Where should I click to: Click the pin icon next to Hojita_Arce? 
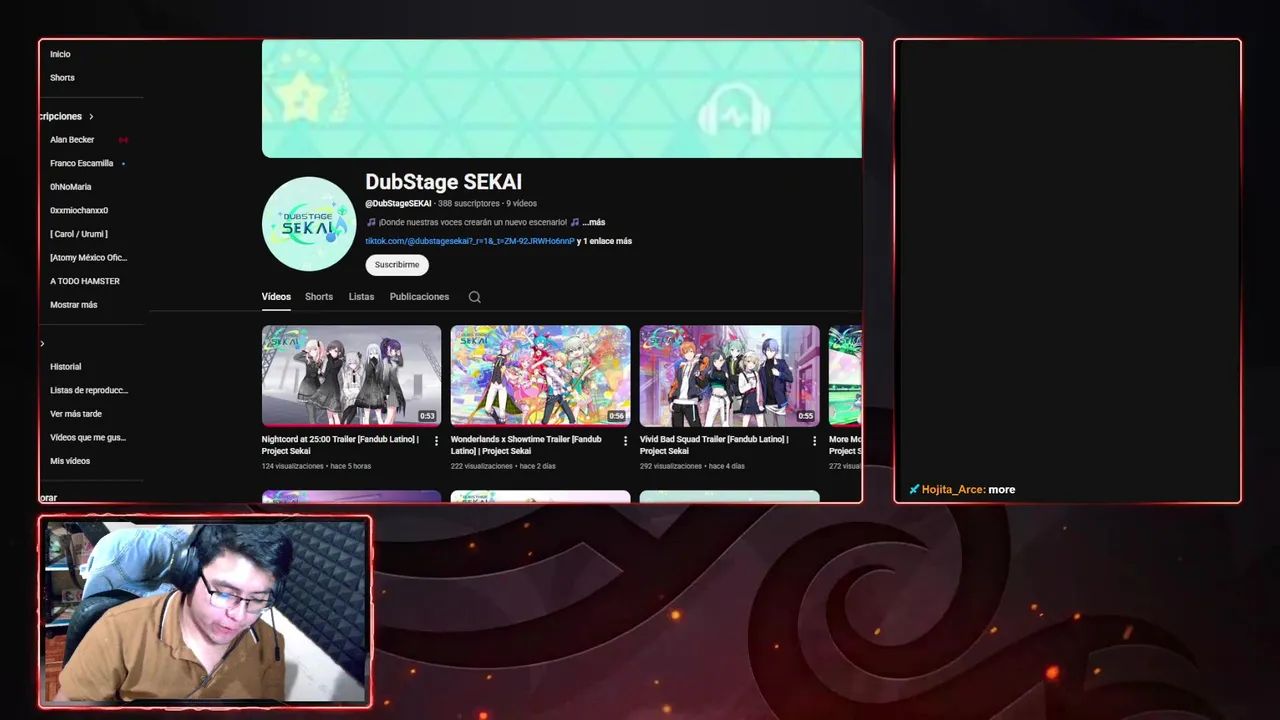pos(914,490)
